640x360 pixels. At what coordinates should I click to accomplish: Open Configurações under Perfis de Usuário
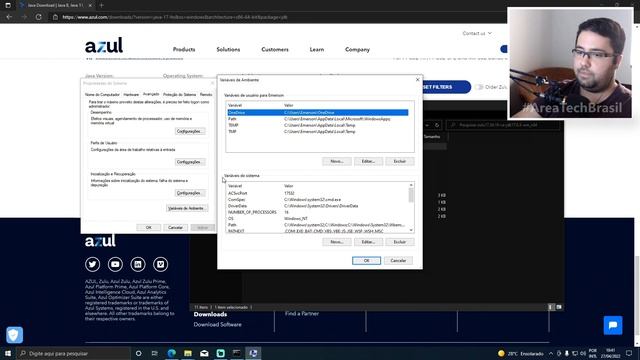coord(190,162)
